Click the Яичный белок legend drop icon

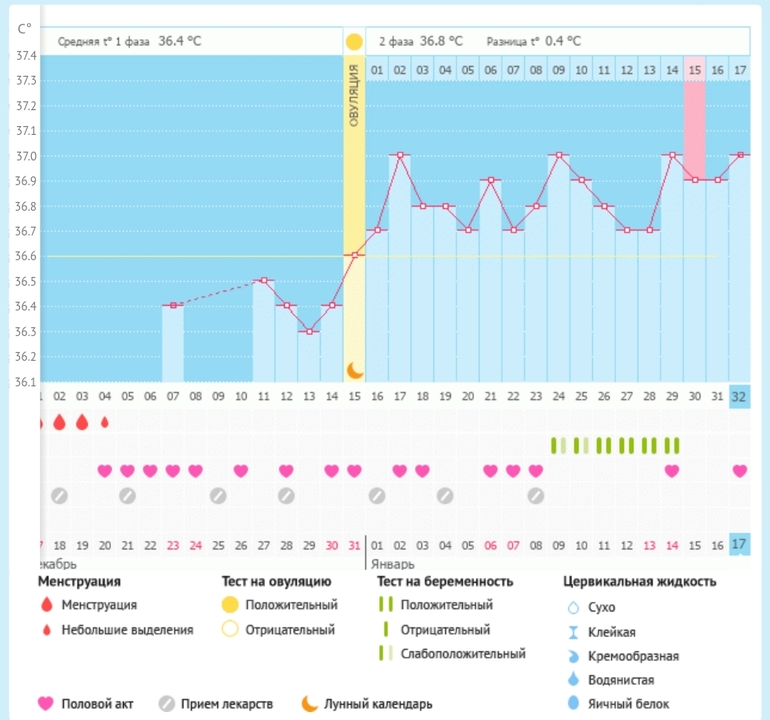click(573, 704)
